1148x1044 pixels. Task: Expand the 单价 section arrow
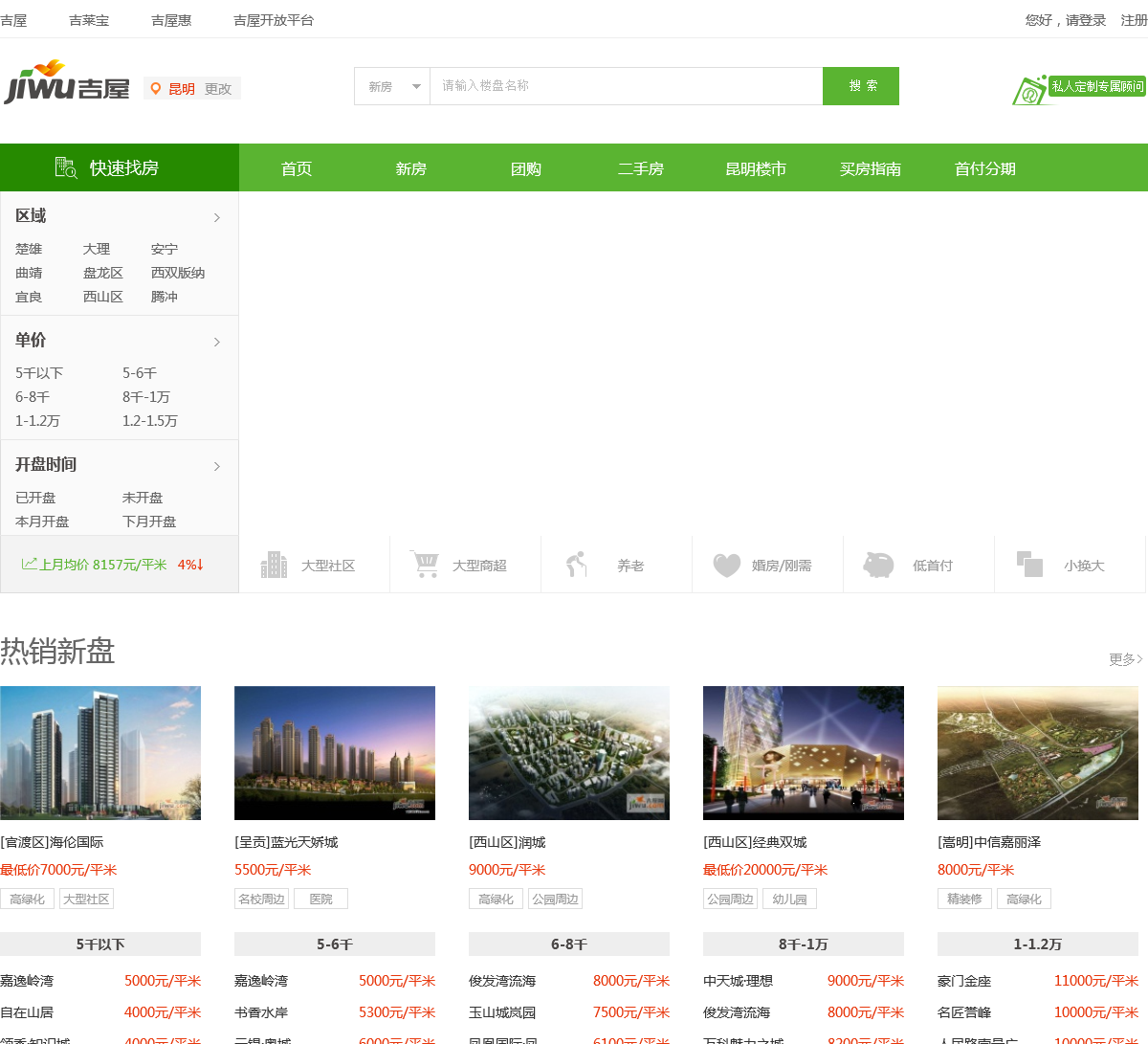coord(217,342)
